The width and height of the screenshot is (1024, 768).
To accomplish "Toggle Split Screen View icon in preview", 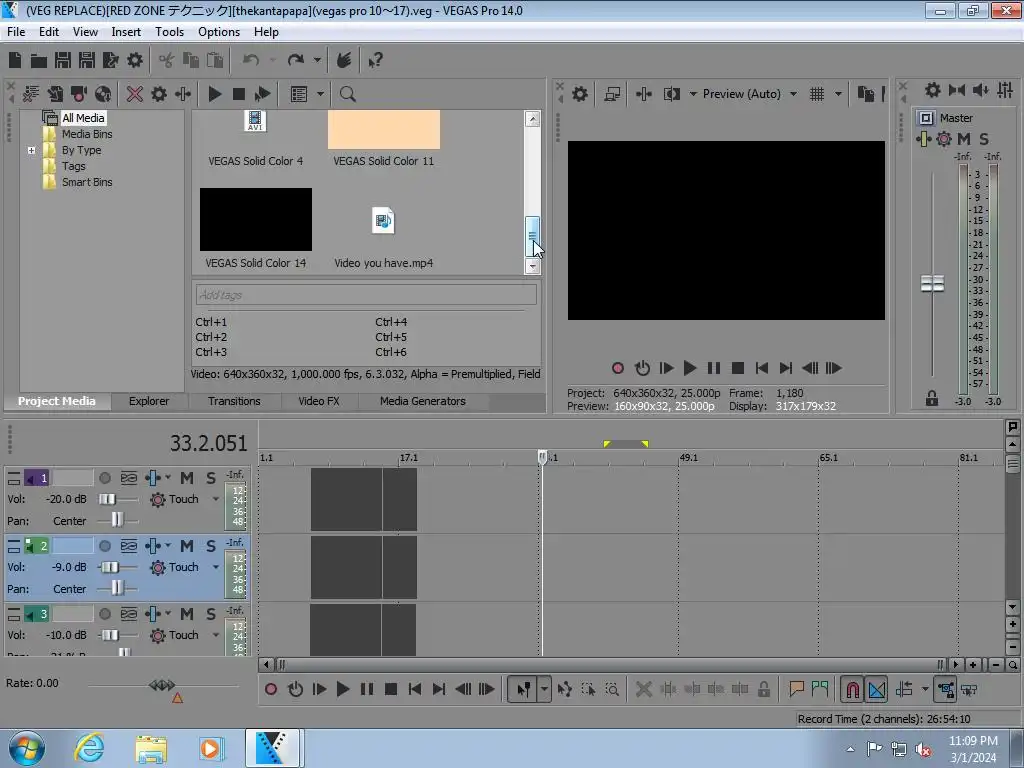I will tap(671, 94).
